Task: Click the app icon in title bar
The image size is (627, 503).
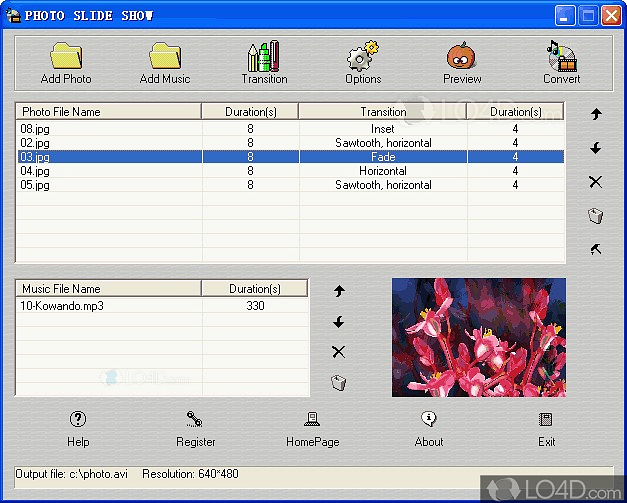Action: coord(13,15)
